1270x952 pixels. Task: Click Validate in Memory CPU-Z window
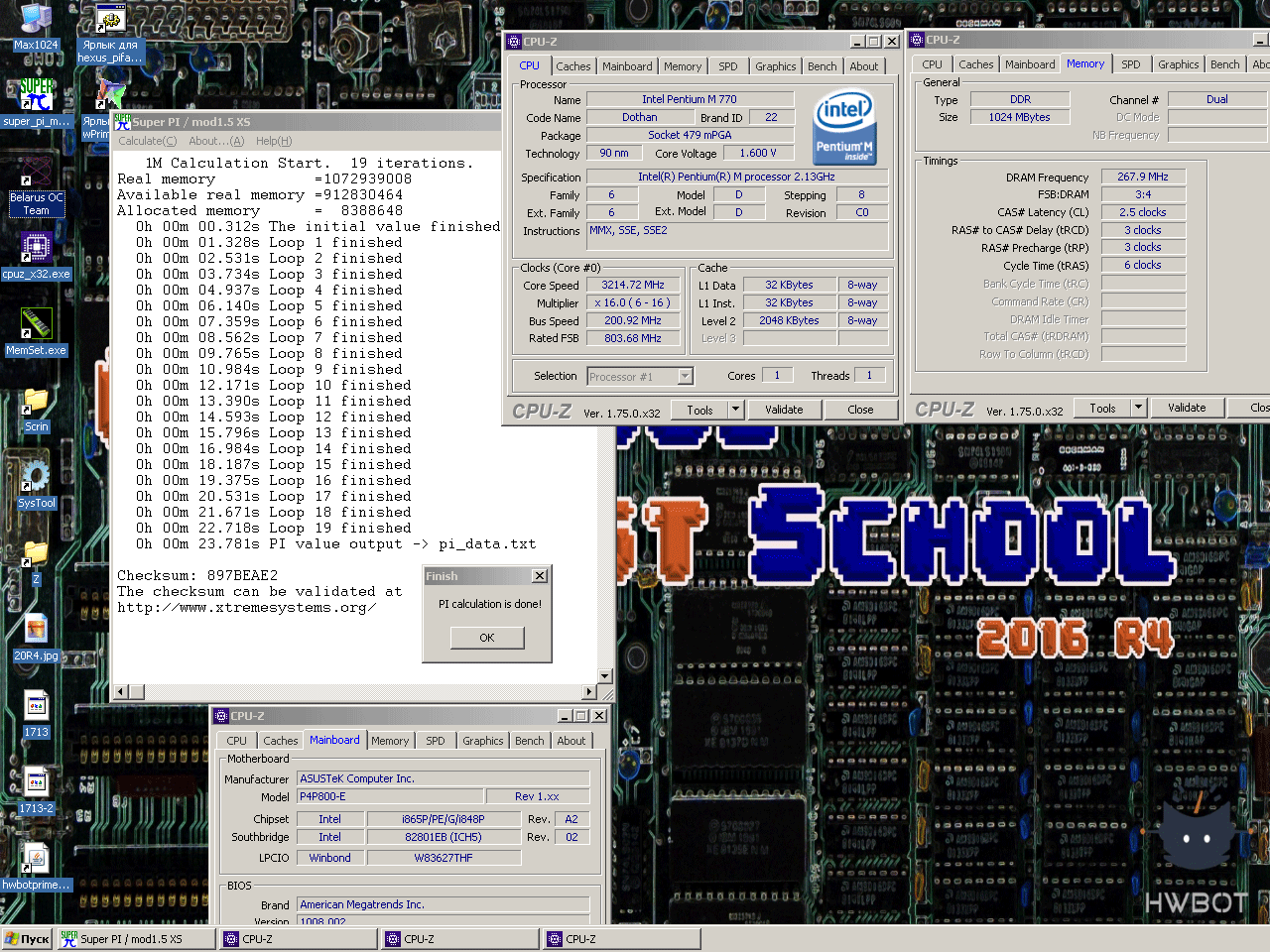pos(1187,408)
